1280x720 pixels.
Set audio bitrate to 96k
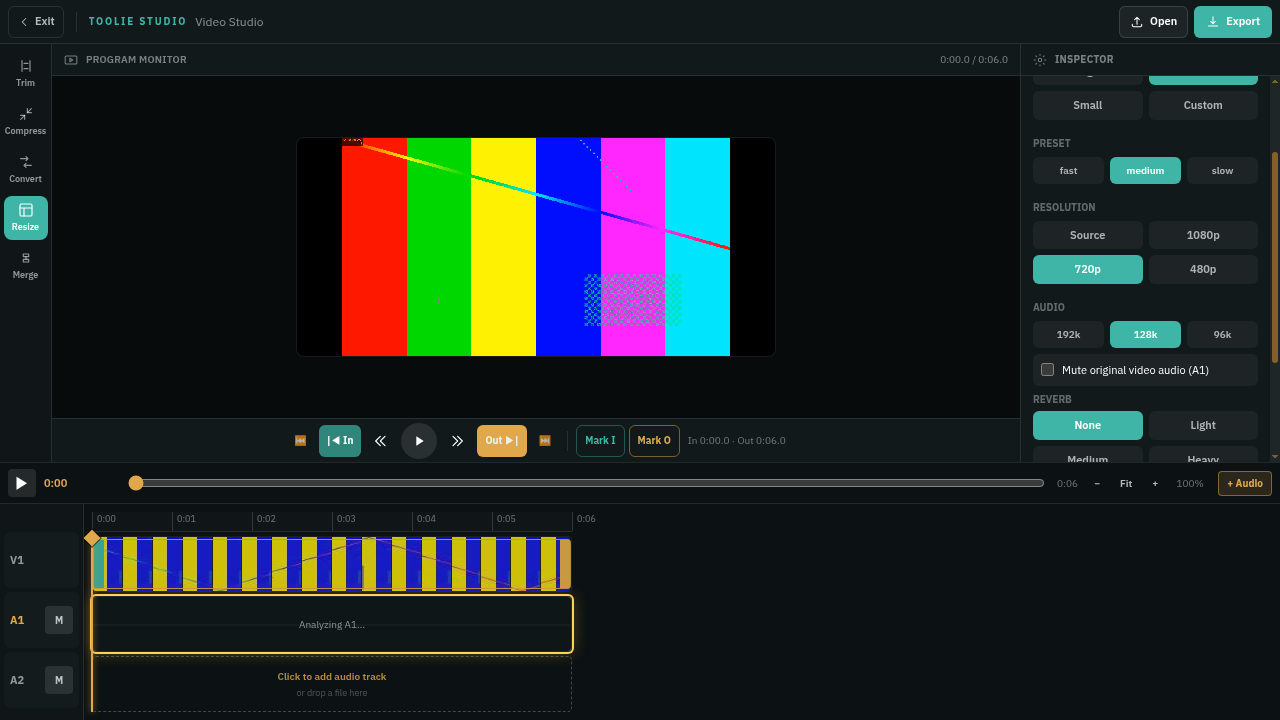pos(1222,335)
